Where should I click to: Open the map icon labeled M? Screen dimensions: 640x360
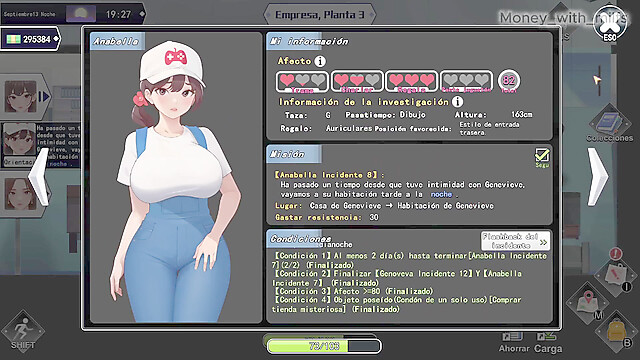point(588,302)
